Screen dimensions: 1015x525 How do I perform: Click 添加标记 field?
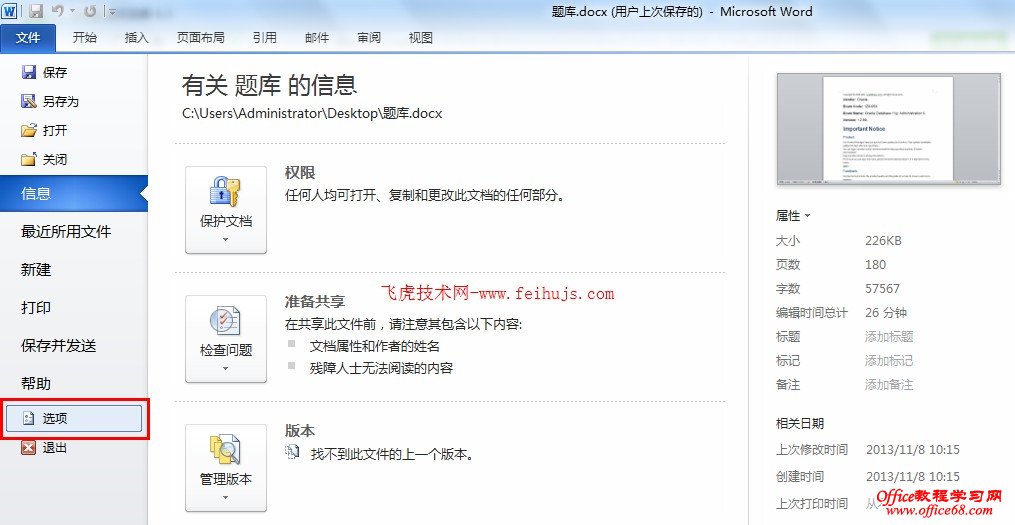tap(889, 361)
